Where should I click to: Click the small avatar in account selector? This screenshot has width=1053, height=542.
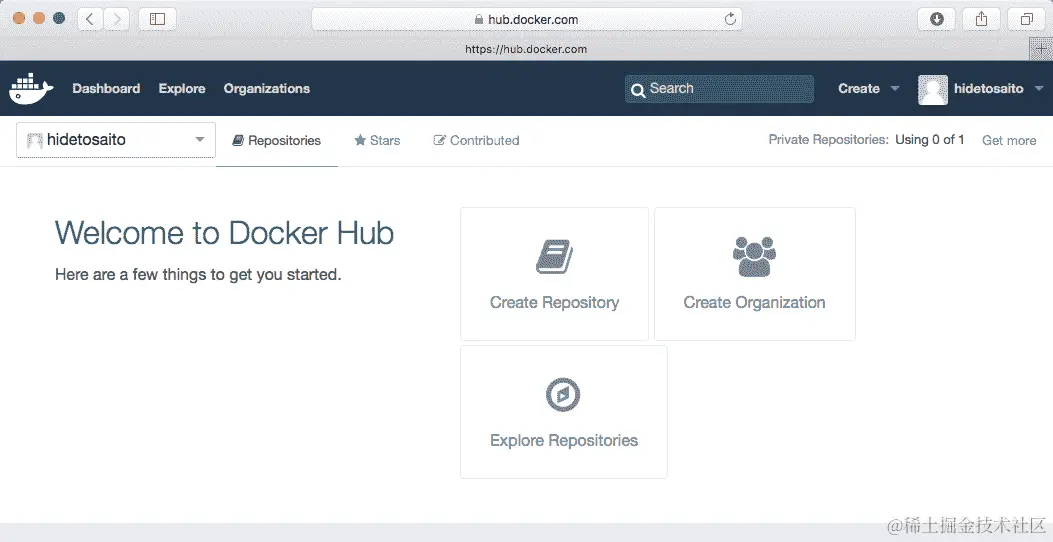34,140
